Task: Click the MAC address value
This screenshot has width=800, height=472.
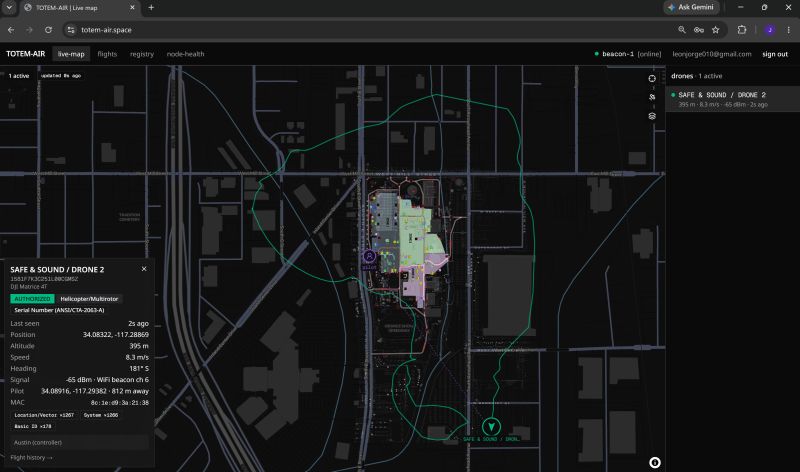Action: click(120, 403)
